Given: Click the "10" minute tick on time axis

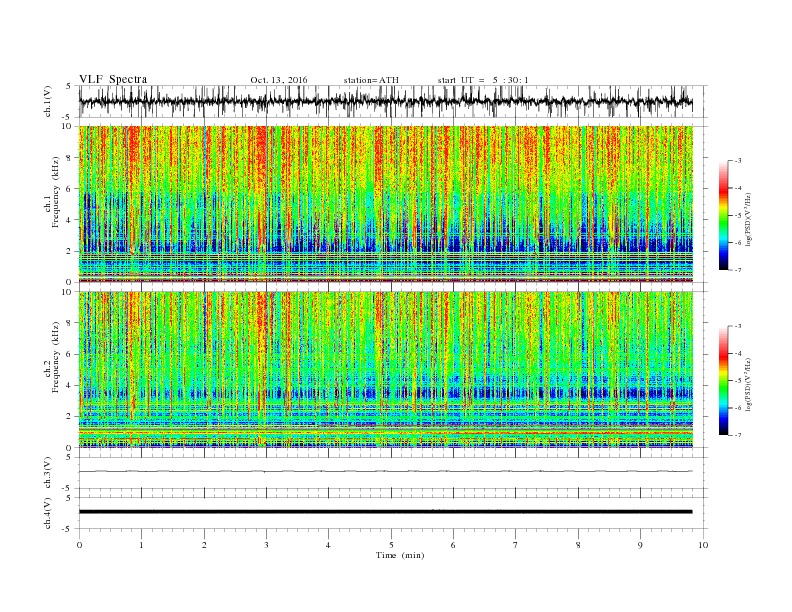Looking at the screenshot, I should [703, 545].
